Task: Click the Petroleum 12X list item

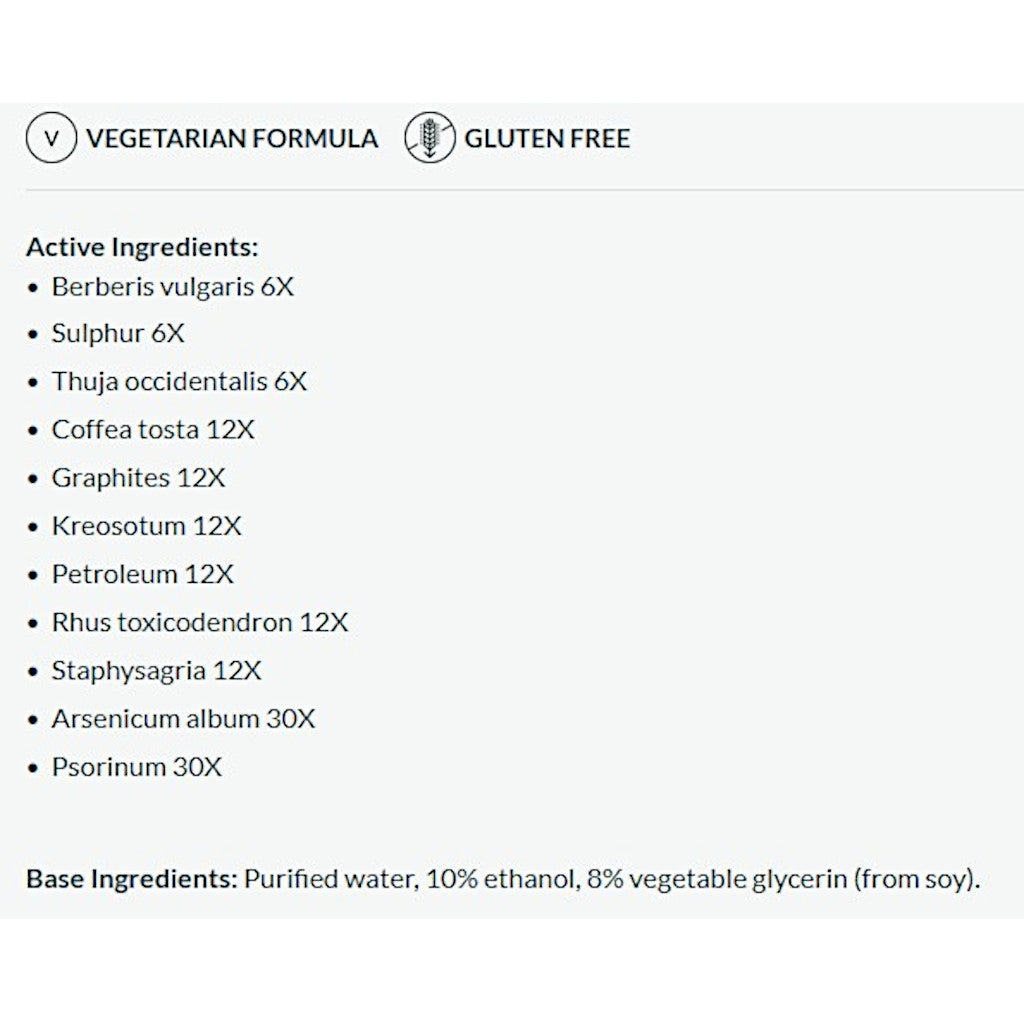Action: click(x=142, y=574)
